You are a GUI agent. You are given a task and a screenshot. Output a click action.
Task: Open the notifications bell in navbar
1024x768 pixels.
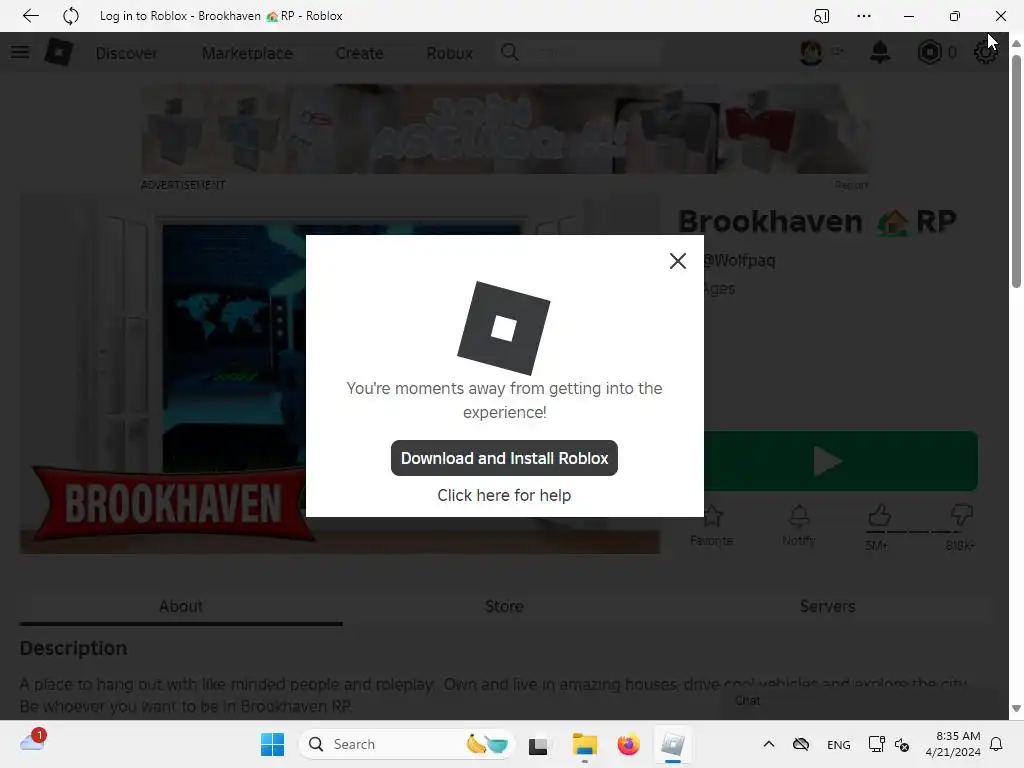point(880,52)
